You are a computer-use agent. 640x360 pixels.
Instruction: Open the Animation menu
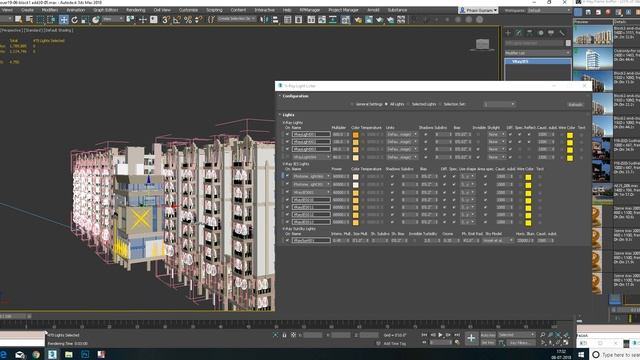[76, 10]
